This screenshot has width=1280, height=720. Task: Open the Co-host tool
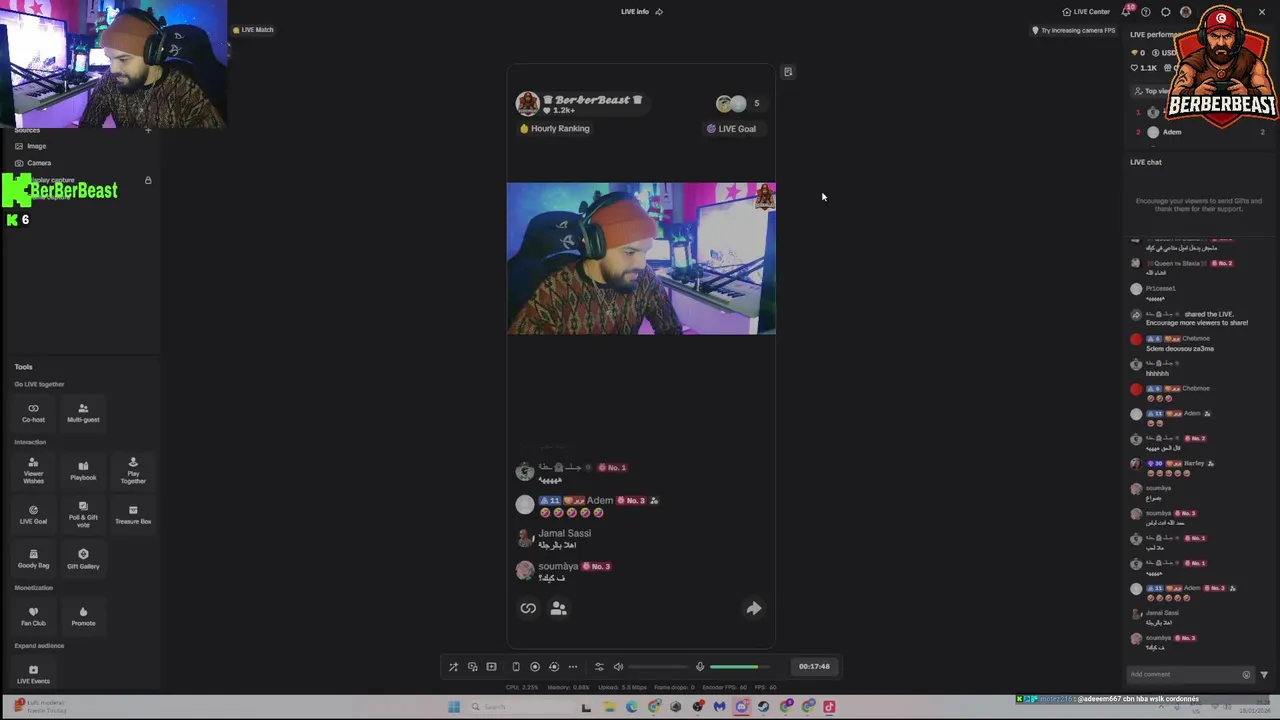pyautogui.click(x=33, y=412)
